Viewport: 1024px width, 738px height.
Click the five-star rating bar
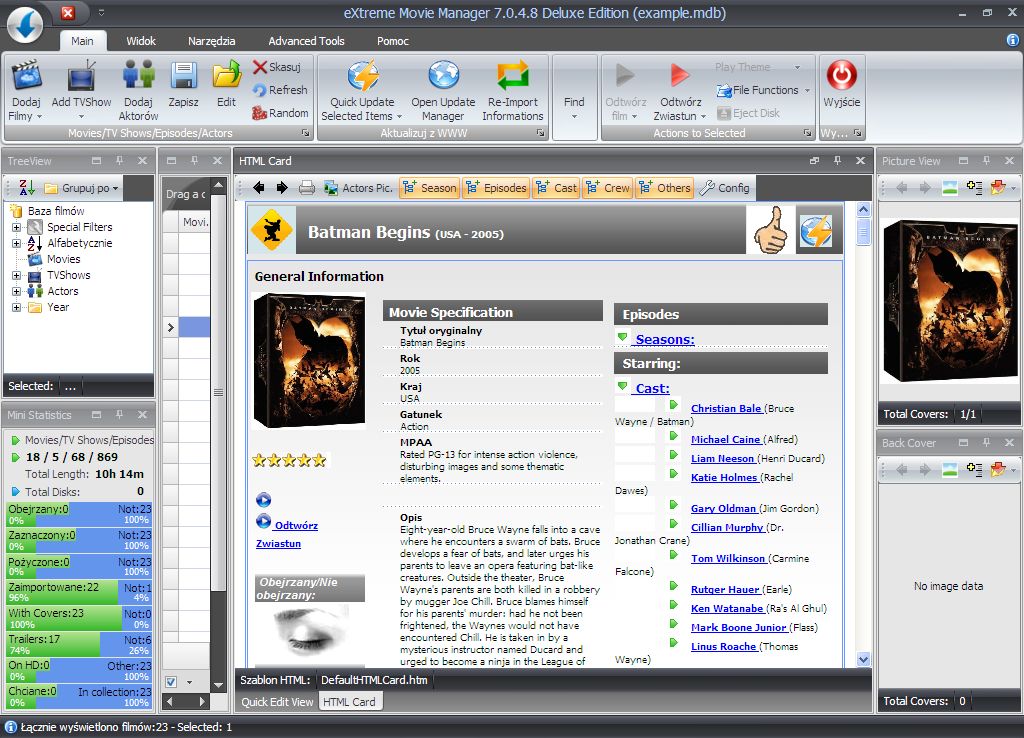pos(289,460)
